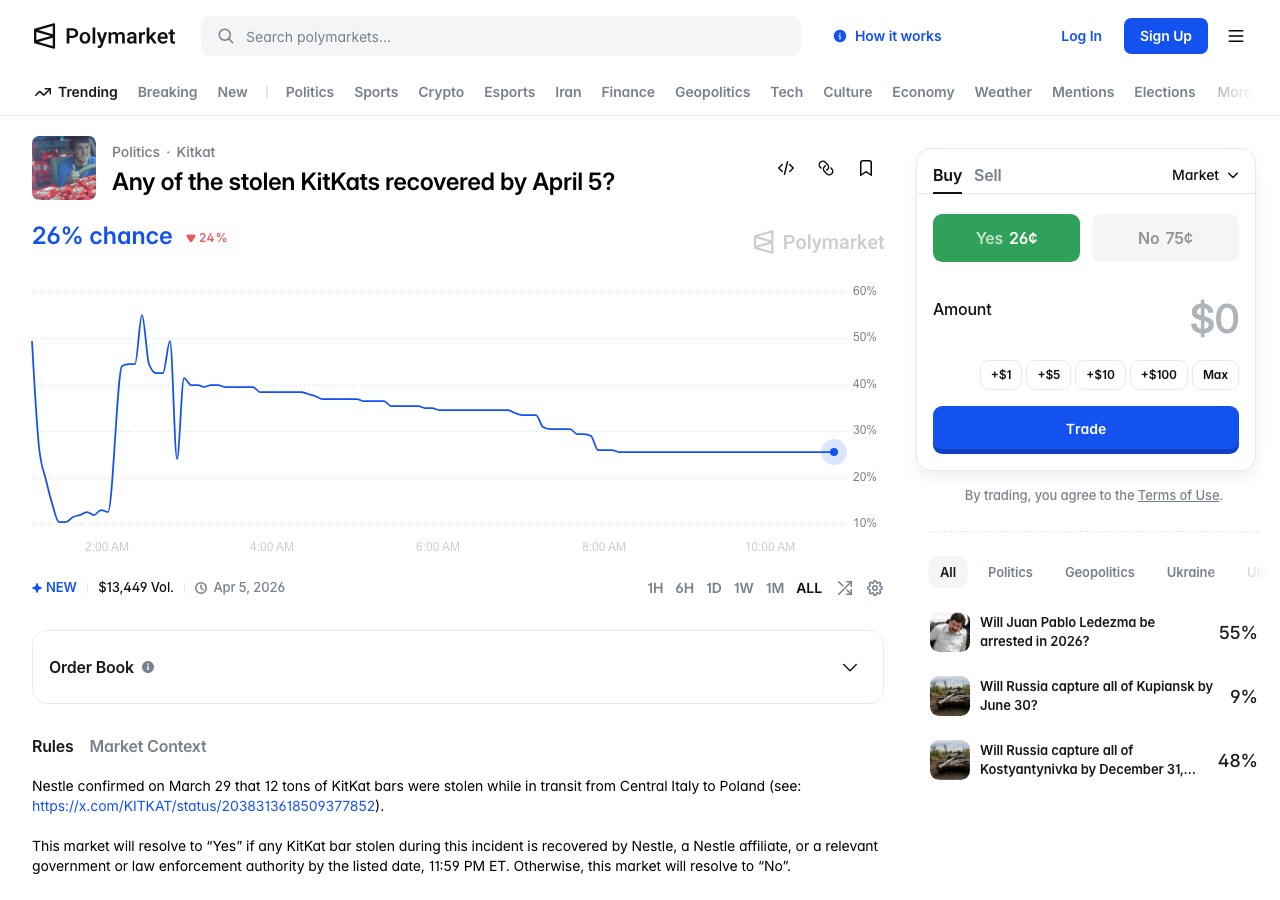1280x900 pixels.
Task: Expand the Order Book section
Action: pos(850,667)
